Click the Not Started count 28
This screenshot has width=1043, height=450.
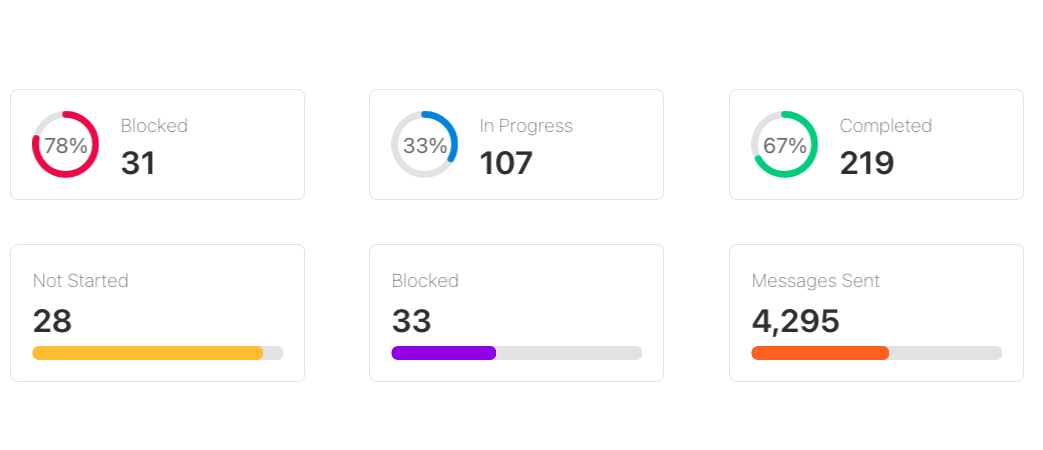(52, 321)
